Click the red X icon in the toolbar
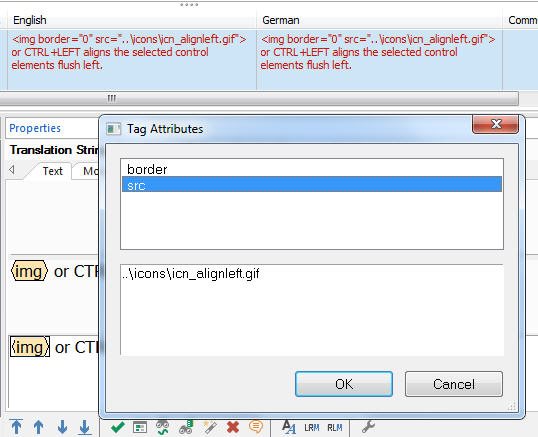538x437 pixels. click(x=233, y=427)
